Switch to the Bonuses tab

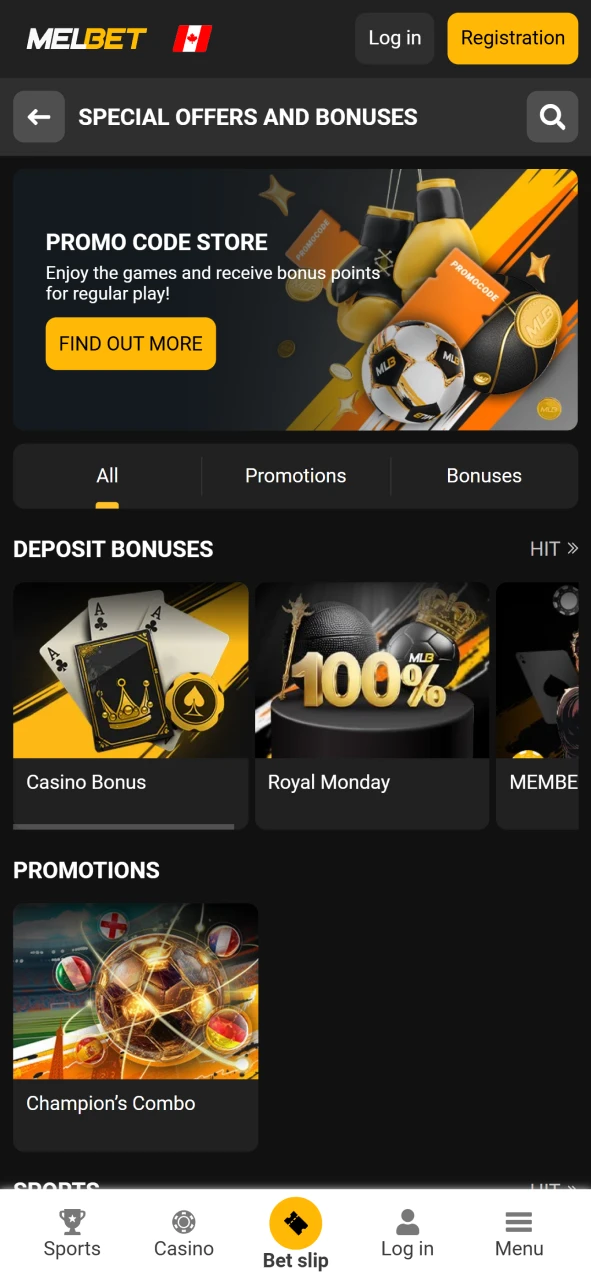tap(484, 476)
